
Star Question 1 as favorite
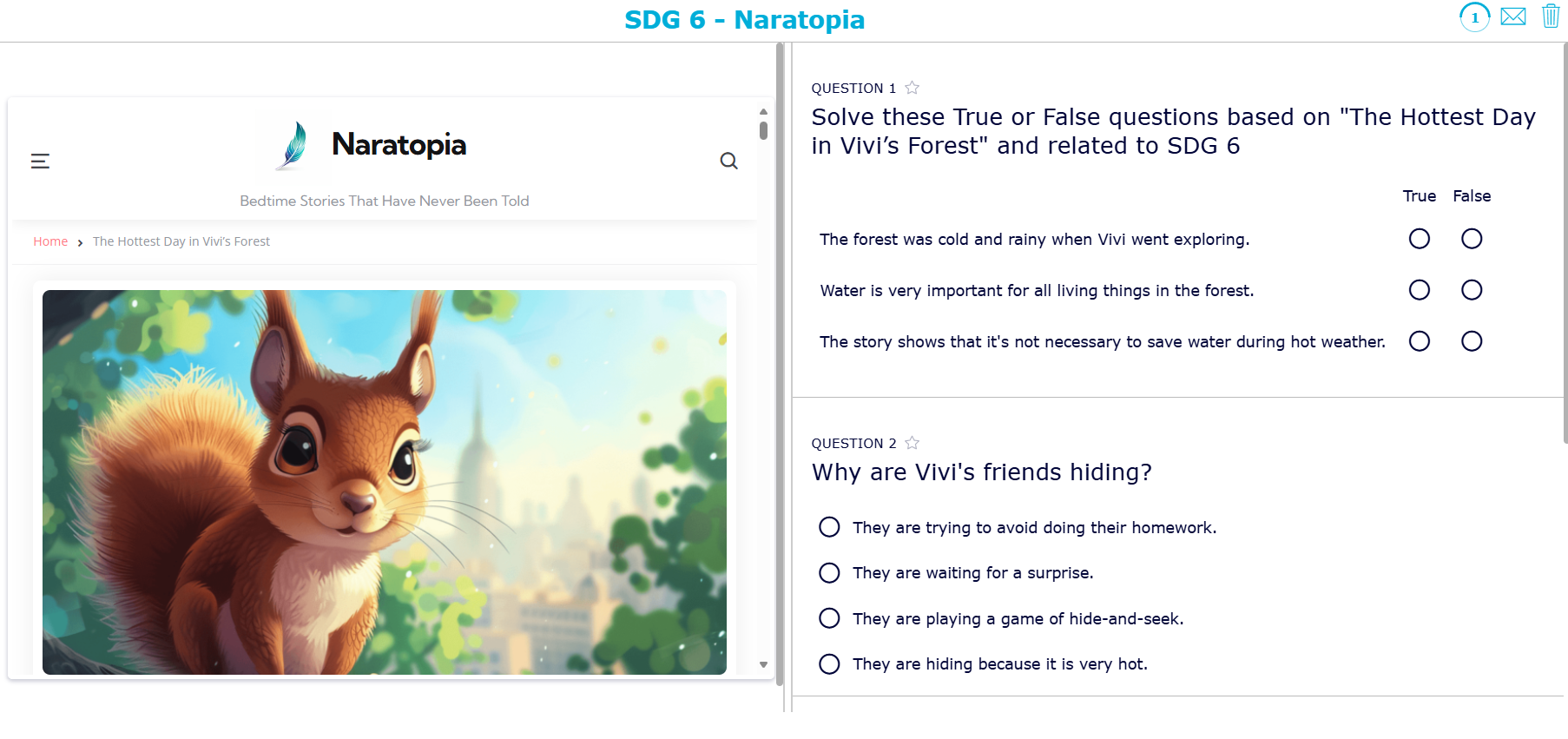click(x=912, y=88)
